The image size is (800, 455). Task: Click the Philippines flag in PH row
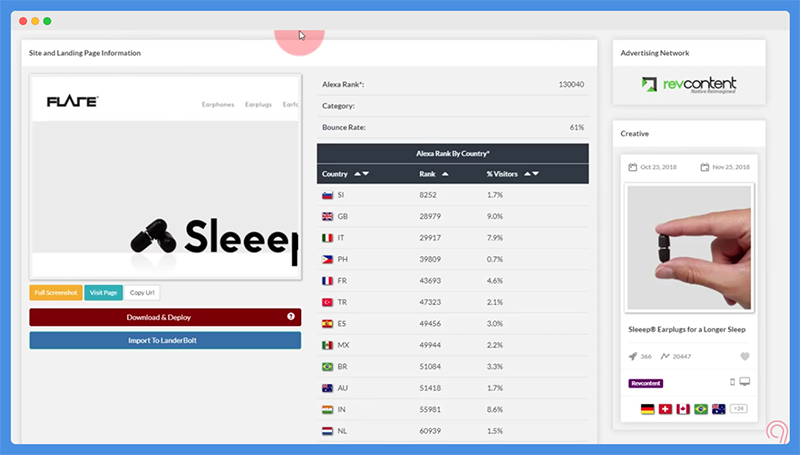[x=328, y=260]
